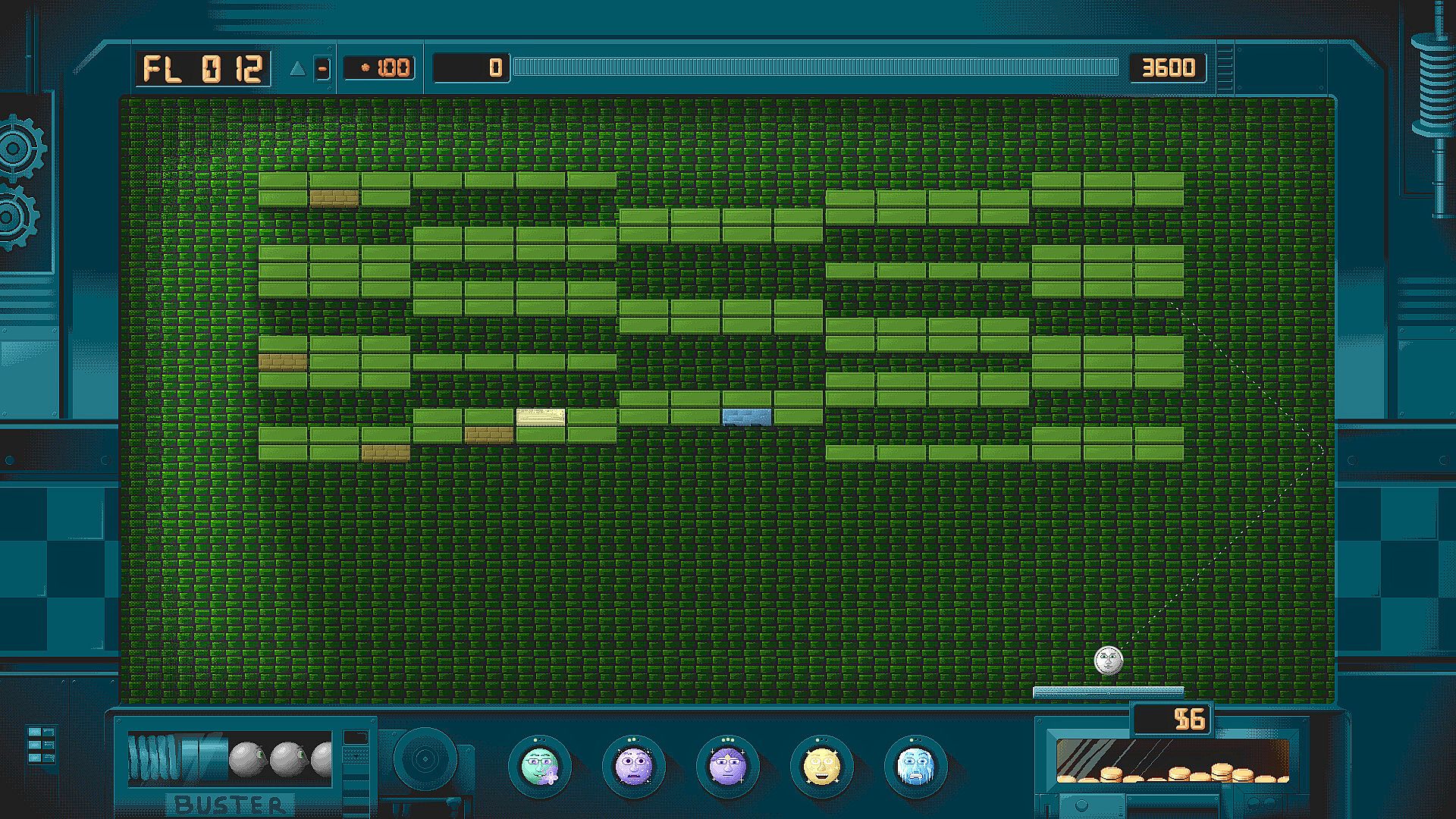Pick the smiling yellow face character
The image size is (1456, 819).
[821, 766]
